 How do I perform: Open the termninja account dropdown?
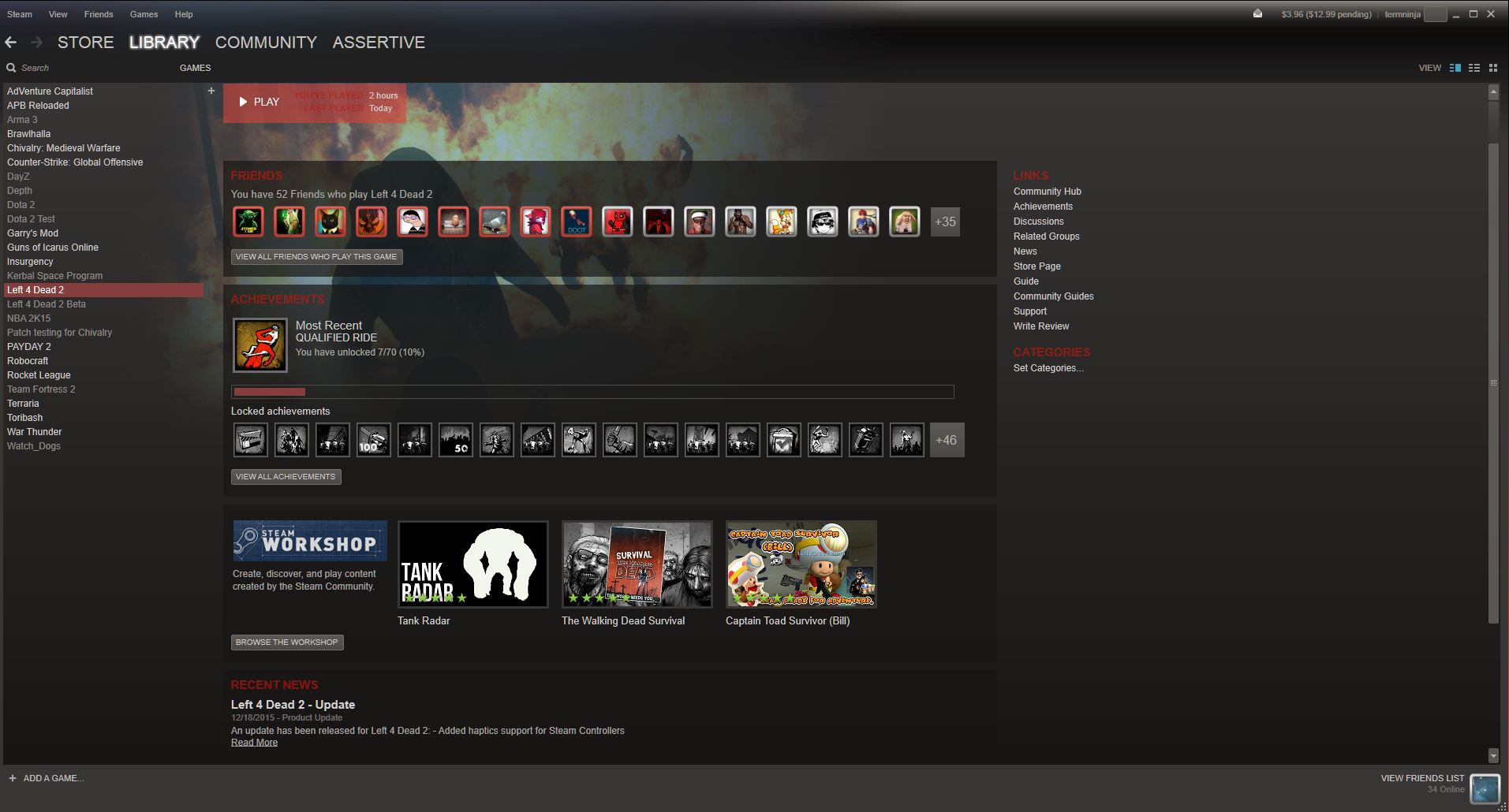pos(1403,14)
